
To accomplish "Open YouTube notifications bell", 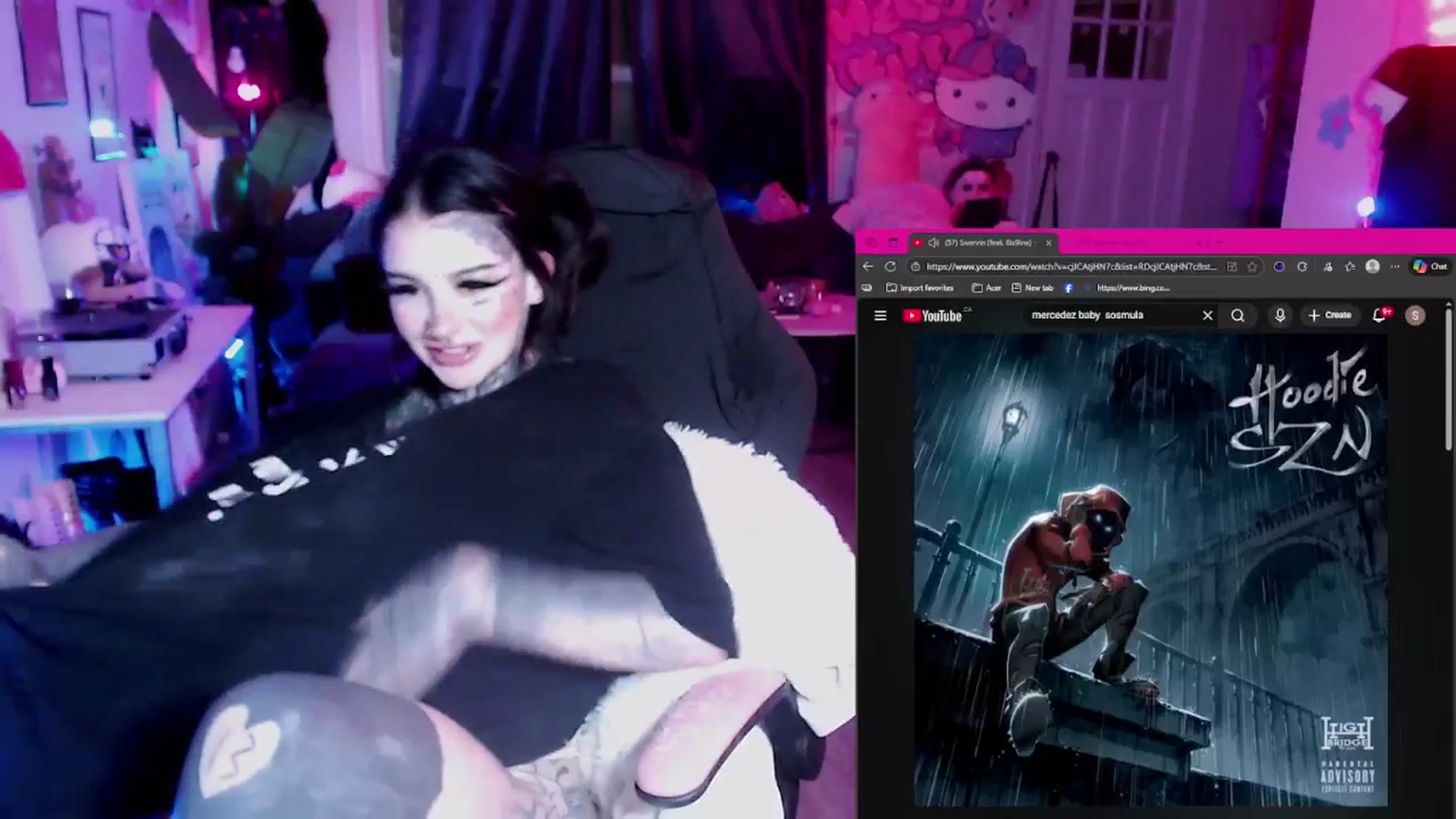I will [1379, 315].
